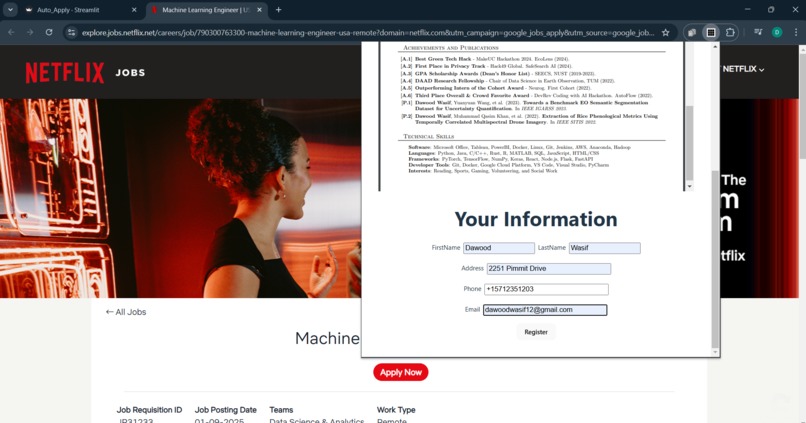The height and width of the screenshot is (423, 806).
Task: Click the highlighted Auto Apply extension icon
Action: tap(711, 32)
